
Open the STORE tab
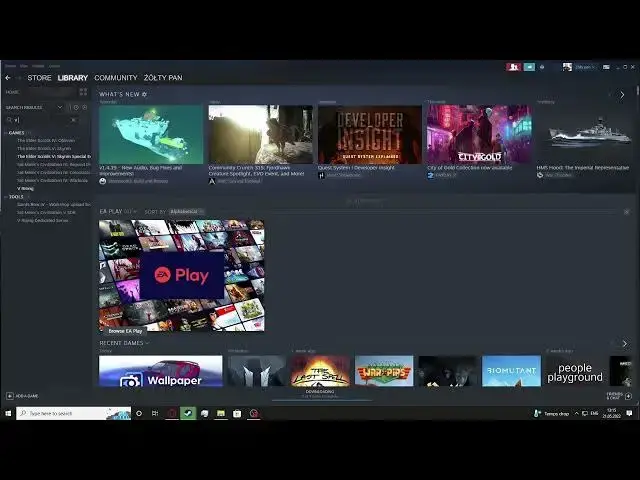click(x=39, y=78)
